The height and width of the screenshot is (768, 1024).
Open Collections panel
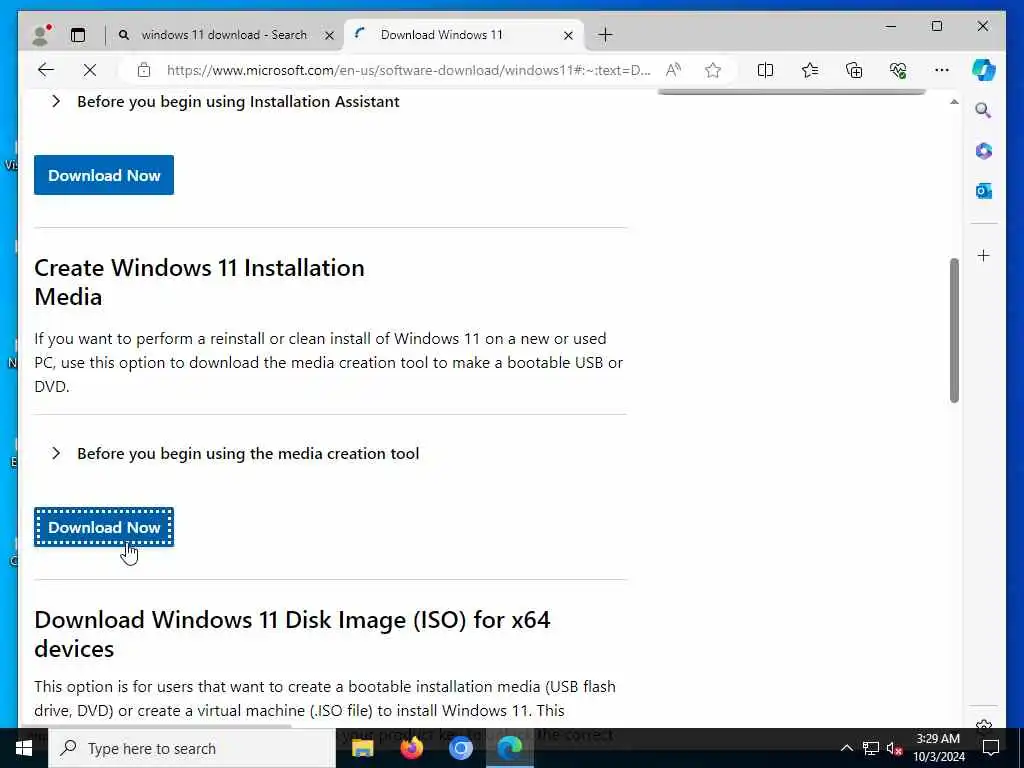(x=854, y=70)
